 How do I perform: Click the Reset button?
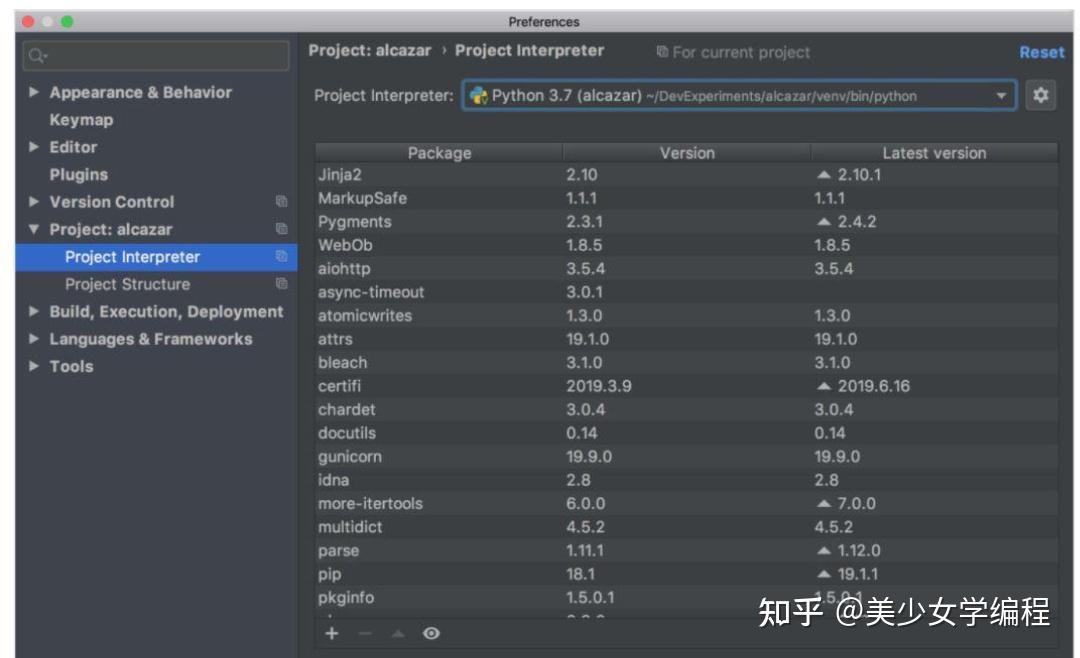[1042, 52]
